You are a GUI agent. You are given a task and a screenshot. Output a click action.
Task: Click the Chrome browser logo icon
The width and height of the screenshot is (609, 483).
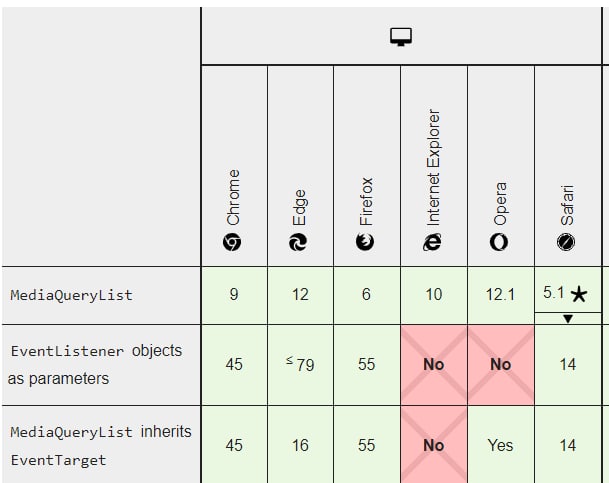click(233, 242)
